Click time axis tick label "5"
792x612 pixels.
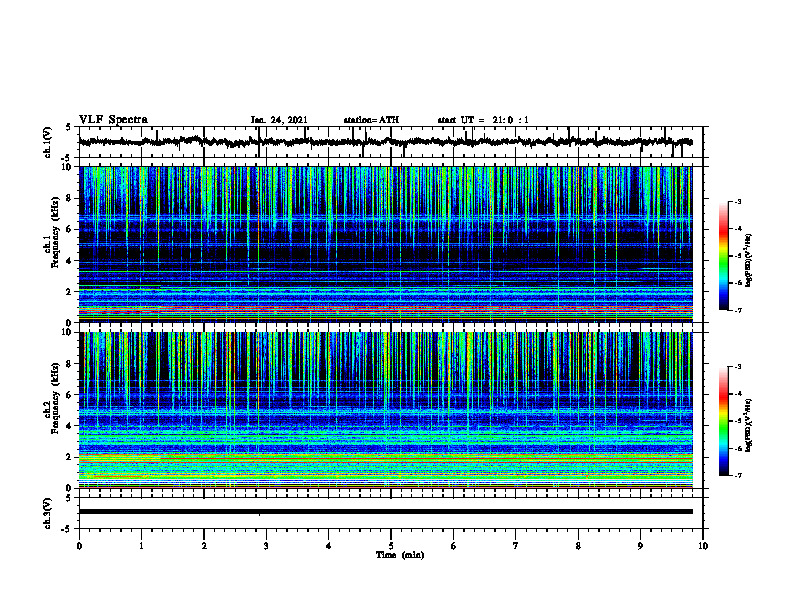click(391, 546)
